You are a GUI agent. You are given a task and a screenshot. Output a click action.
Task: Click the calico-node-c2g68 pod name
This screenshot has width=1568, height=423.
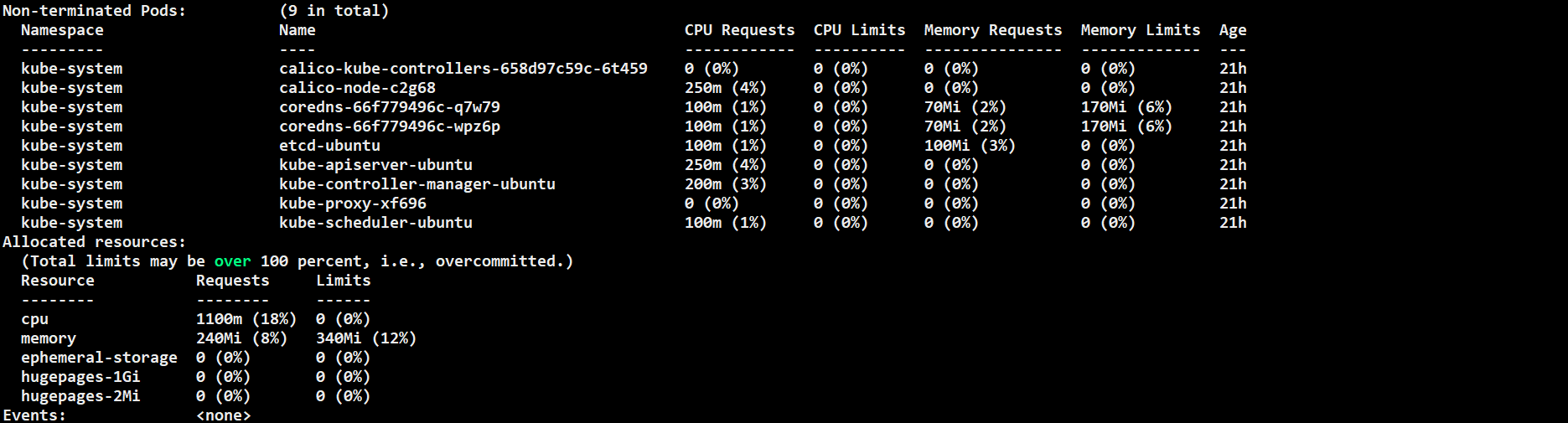357,88
